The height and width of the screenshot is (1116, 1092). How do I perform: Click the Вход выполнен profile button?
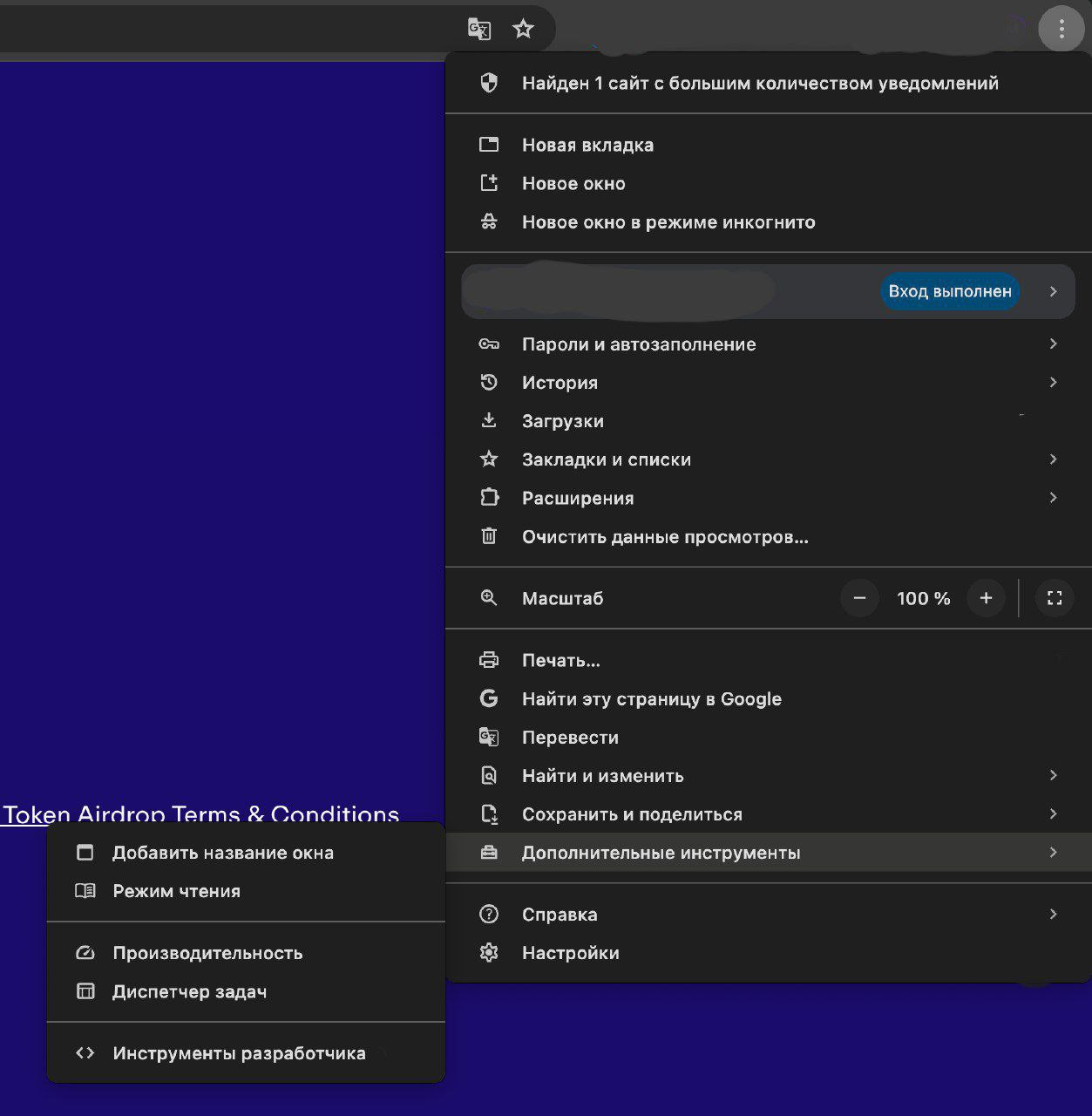(949, 291)
